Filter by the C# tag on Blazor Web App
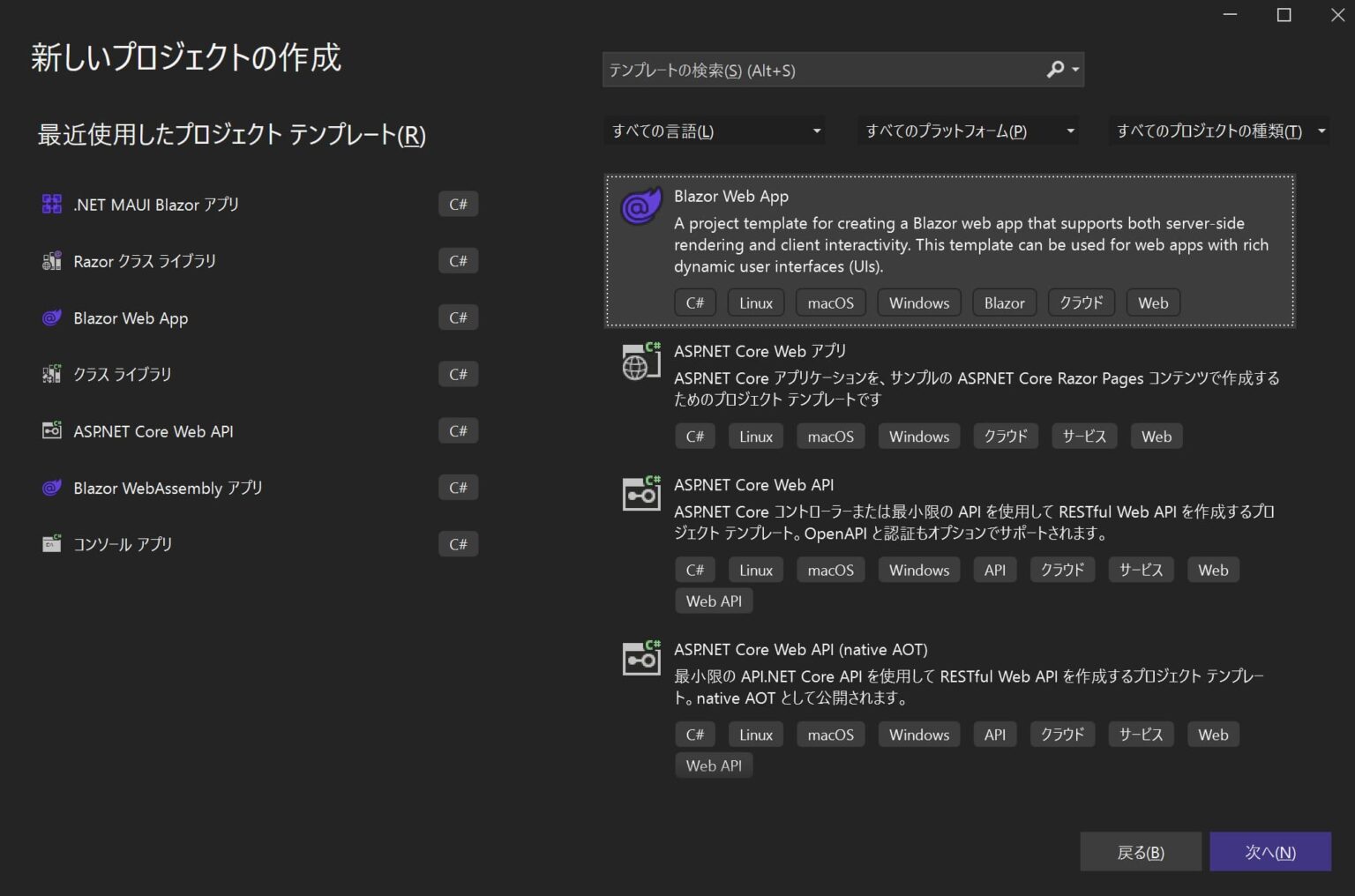The width and height of the screenshot is (1355, 896). pos(695,302)
